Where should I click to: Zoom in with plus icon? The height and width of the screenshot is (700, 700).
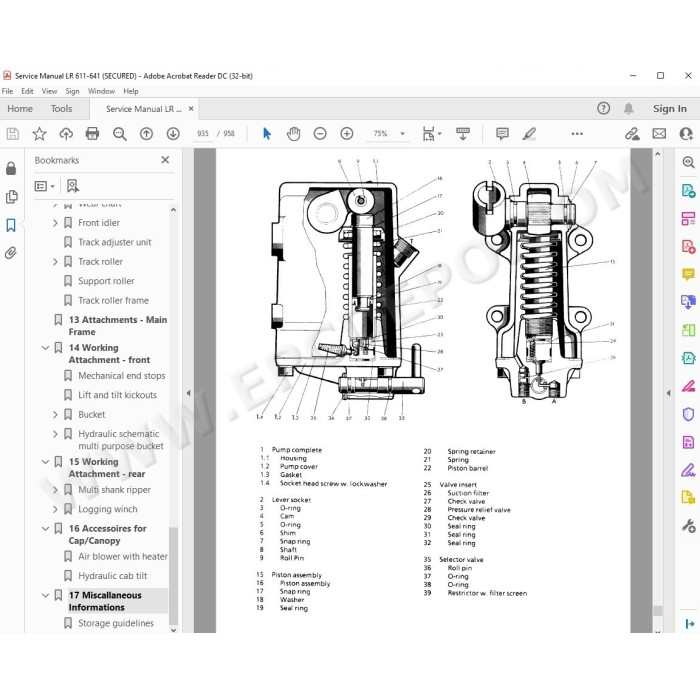(x=347, y=133)
